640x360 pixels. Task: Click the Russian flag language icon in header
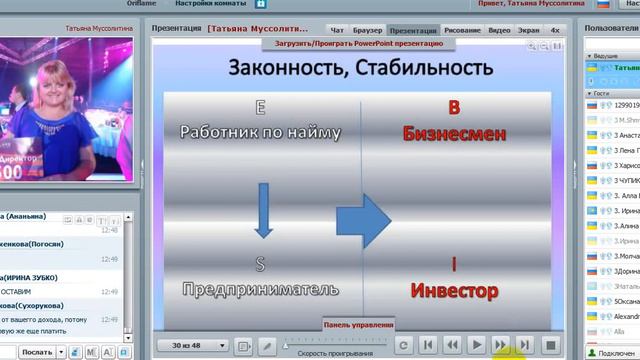(603, 4)
